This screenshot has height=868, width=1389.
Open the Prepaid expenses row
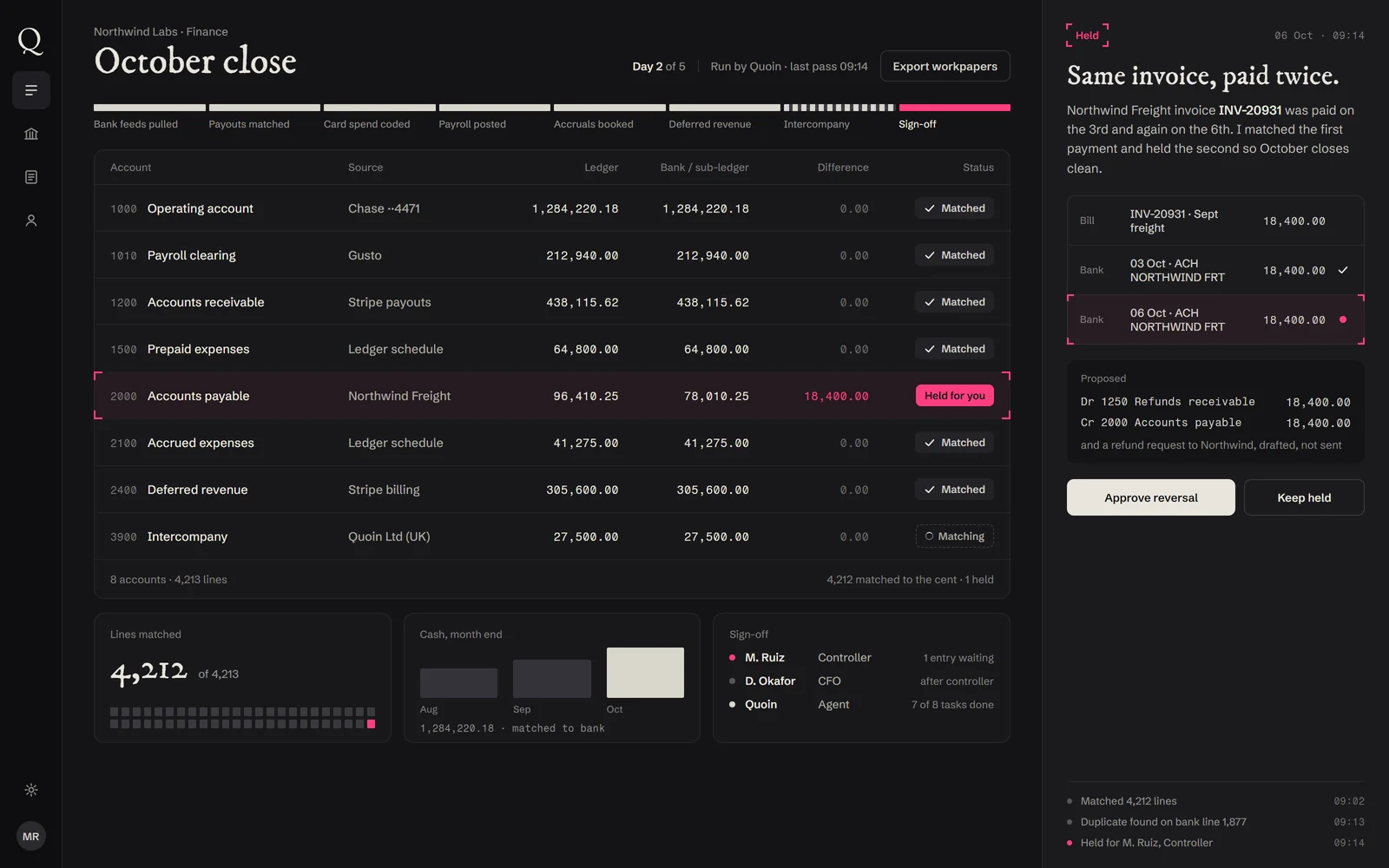coord(552,349)
